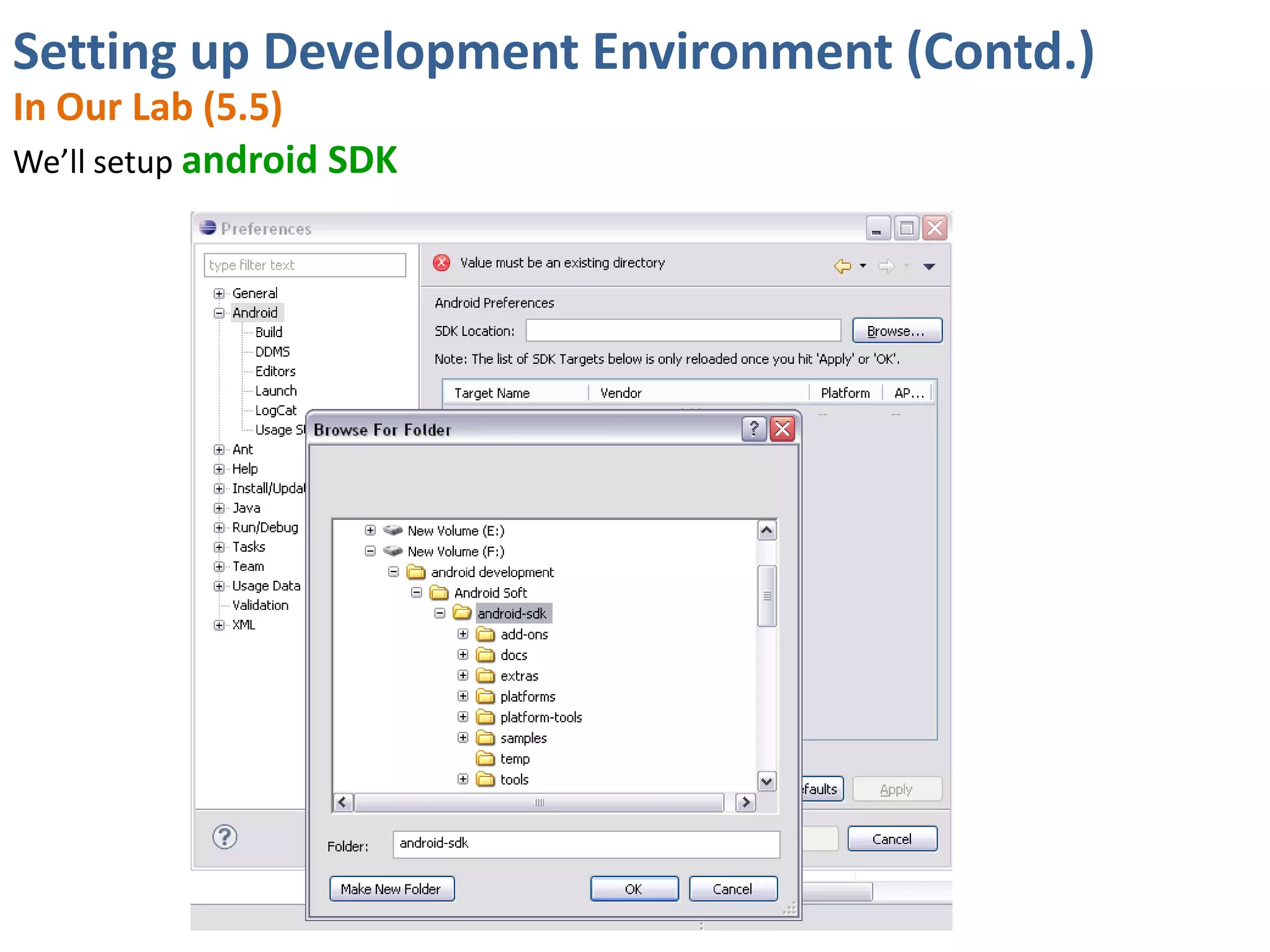Collapse the android development folder node
This screenshot has width=1270, height=952.
393,571
